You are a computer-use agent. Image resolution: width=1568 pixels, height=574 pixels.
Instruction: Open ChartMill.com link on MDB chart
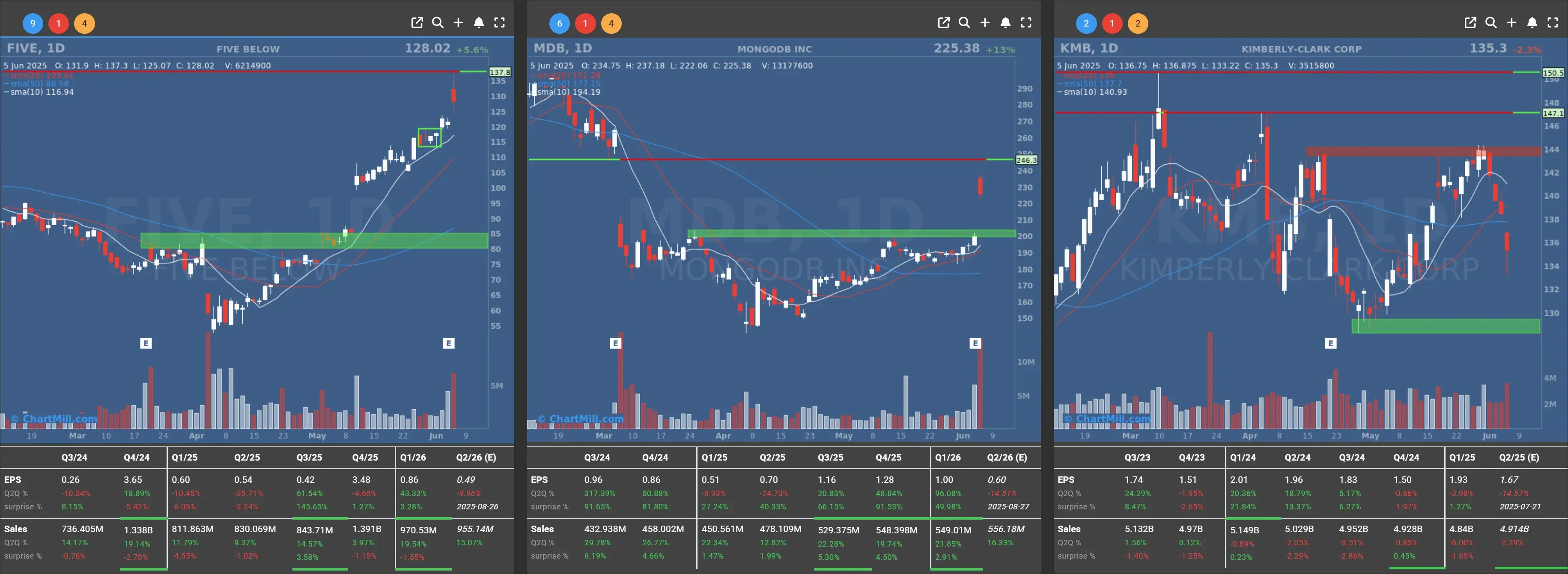(581, 419)
